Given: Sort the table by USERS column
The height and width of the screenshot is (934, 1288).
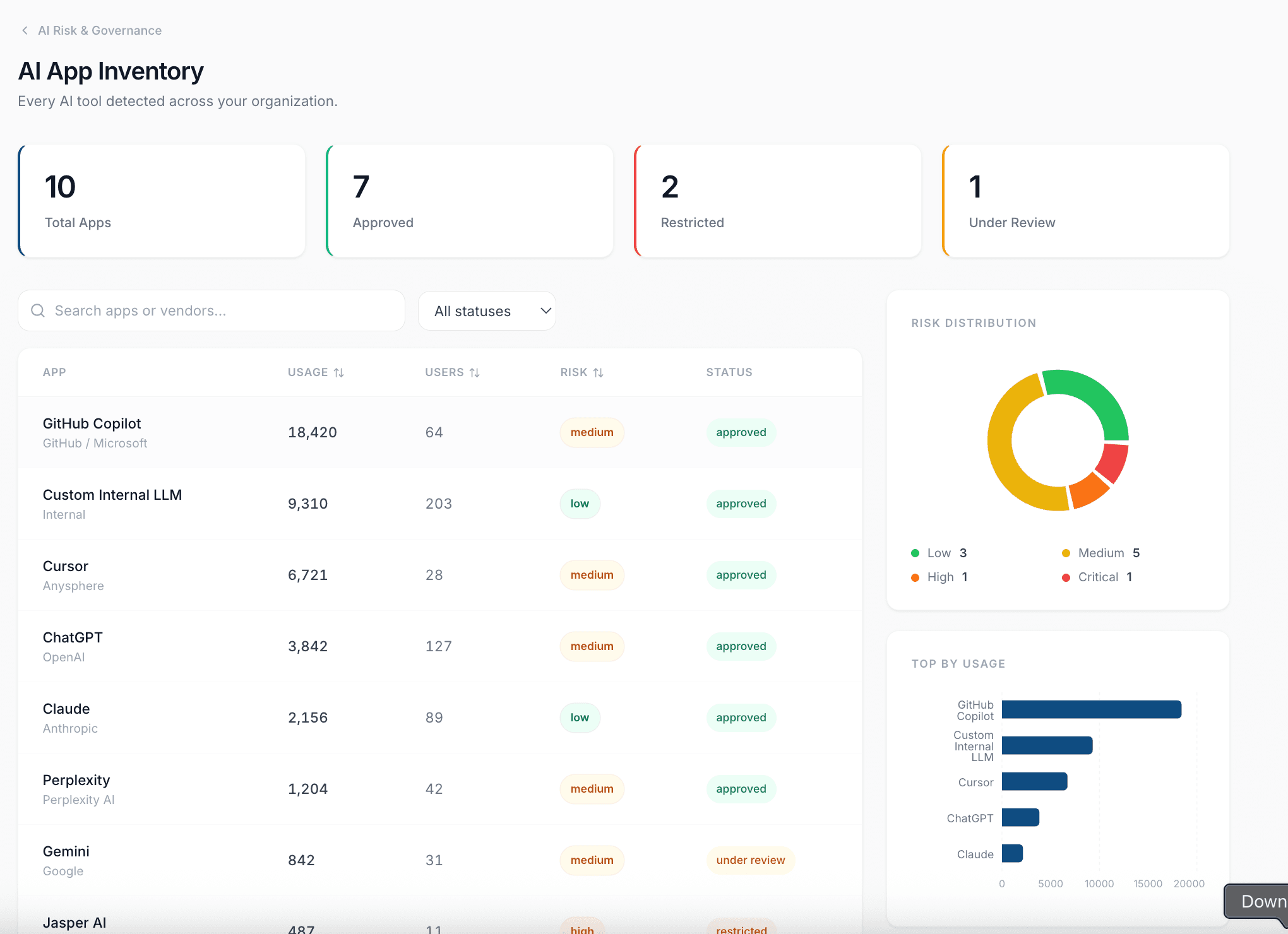Looking at the screenshot, I should [x=475, y=372].
